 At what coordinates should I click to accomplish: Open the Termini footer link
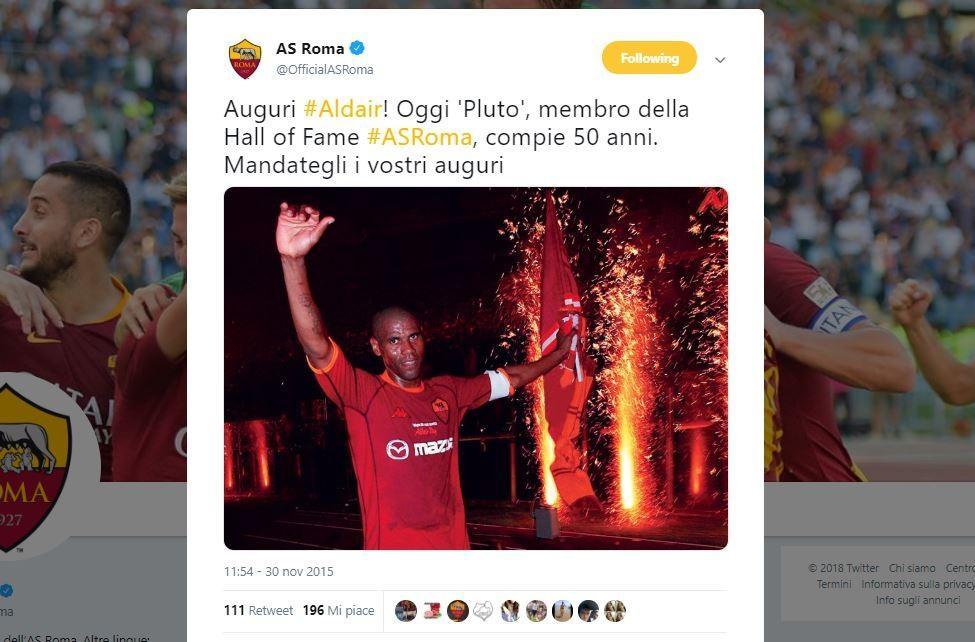[x=834, y=584]
